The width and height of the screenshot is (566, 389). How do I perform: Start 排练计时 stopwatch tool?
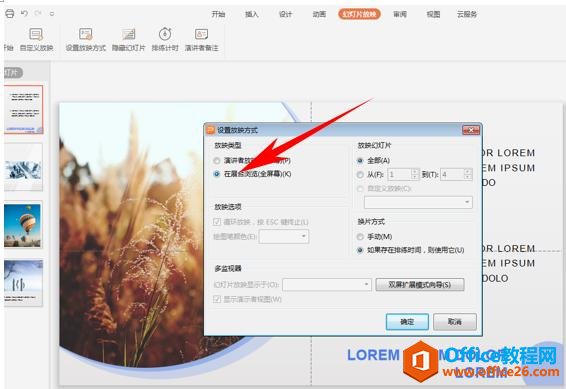(165, 40)
